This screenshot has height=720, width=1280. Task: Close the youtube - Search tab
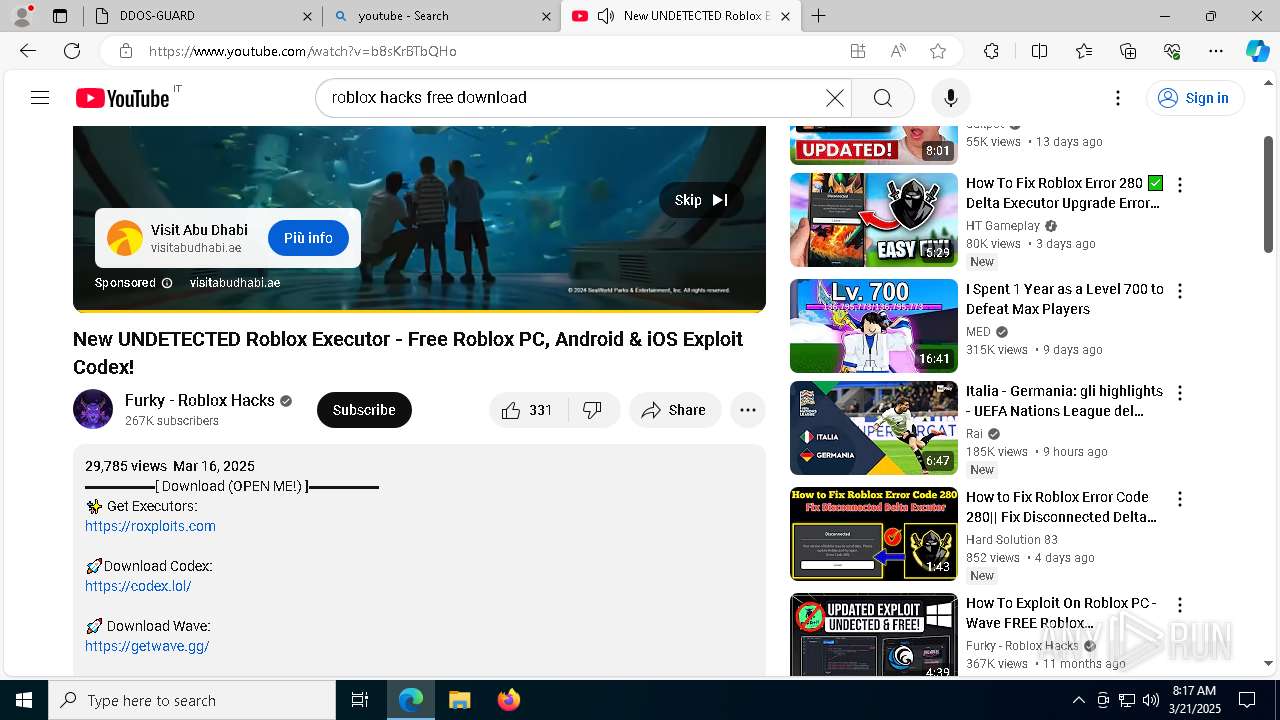546,16
